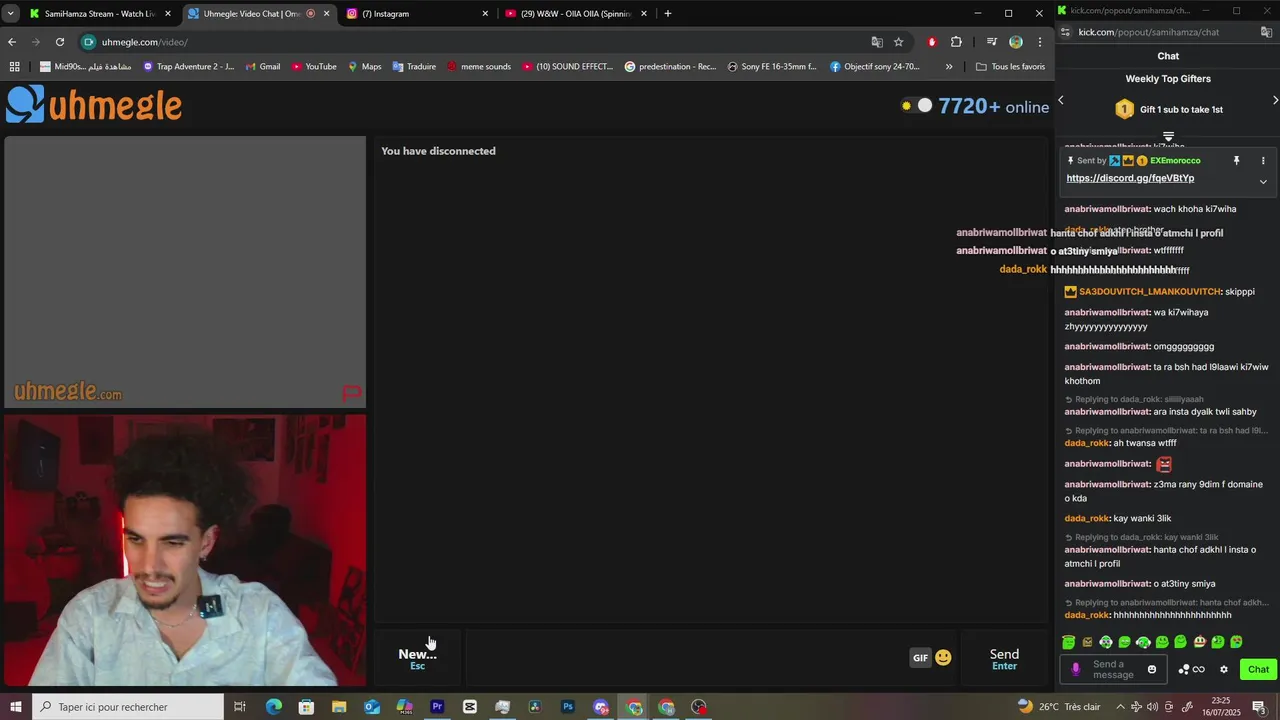Open the YouTube bookmark

click(314, 67)
